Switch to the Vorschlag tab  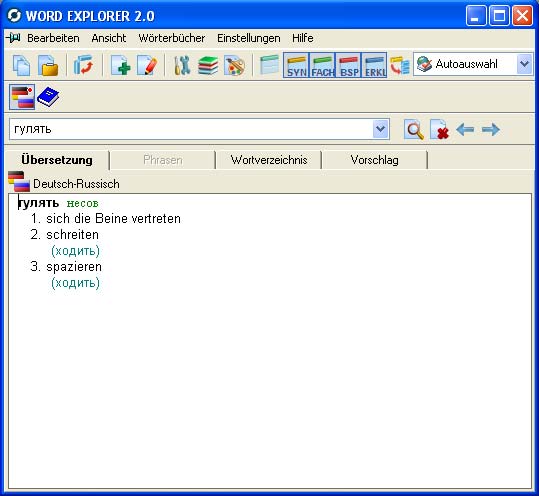pyautogui.click(x=374, y=160)
